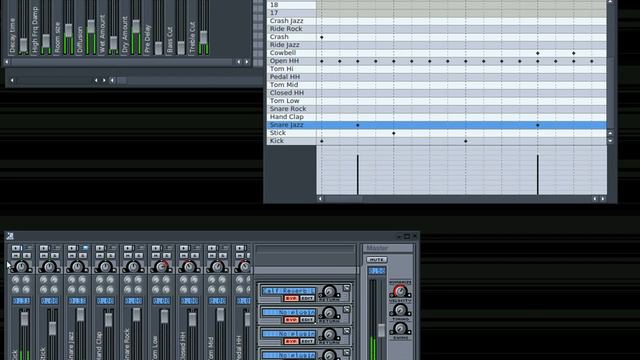Trigger the Tom Mid channel play-sample button

tap(212, 248)
